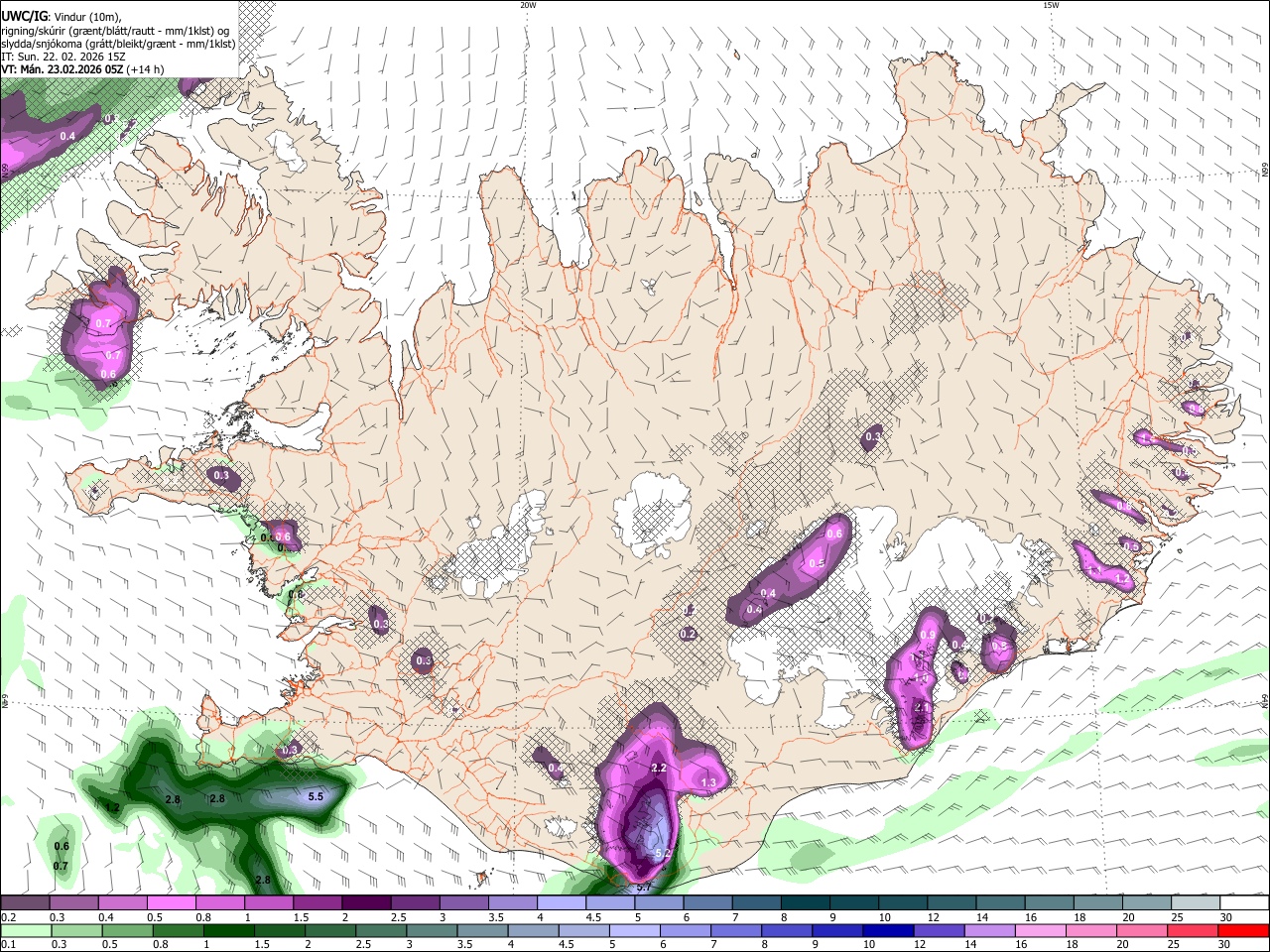Pick the red swatch ending the bottom legend row
The height and width of the screenshot is (952, 1270).
[x=1243, y=930]
